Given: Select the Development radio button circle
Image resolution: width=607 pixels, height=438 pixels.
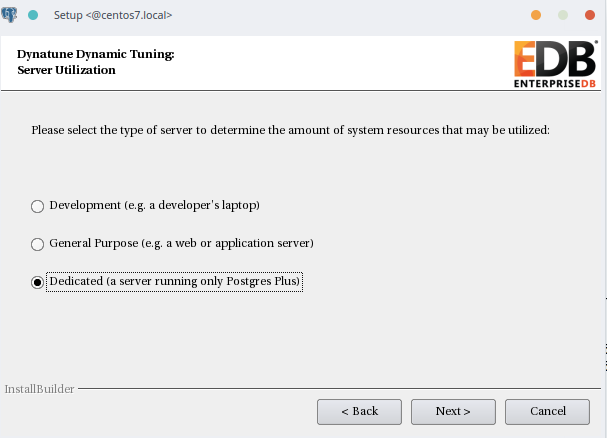Looking at the screenshot, I should [x=38, y=206].
